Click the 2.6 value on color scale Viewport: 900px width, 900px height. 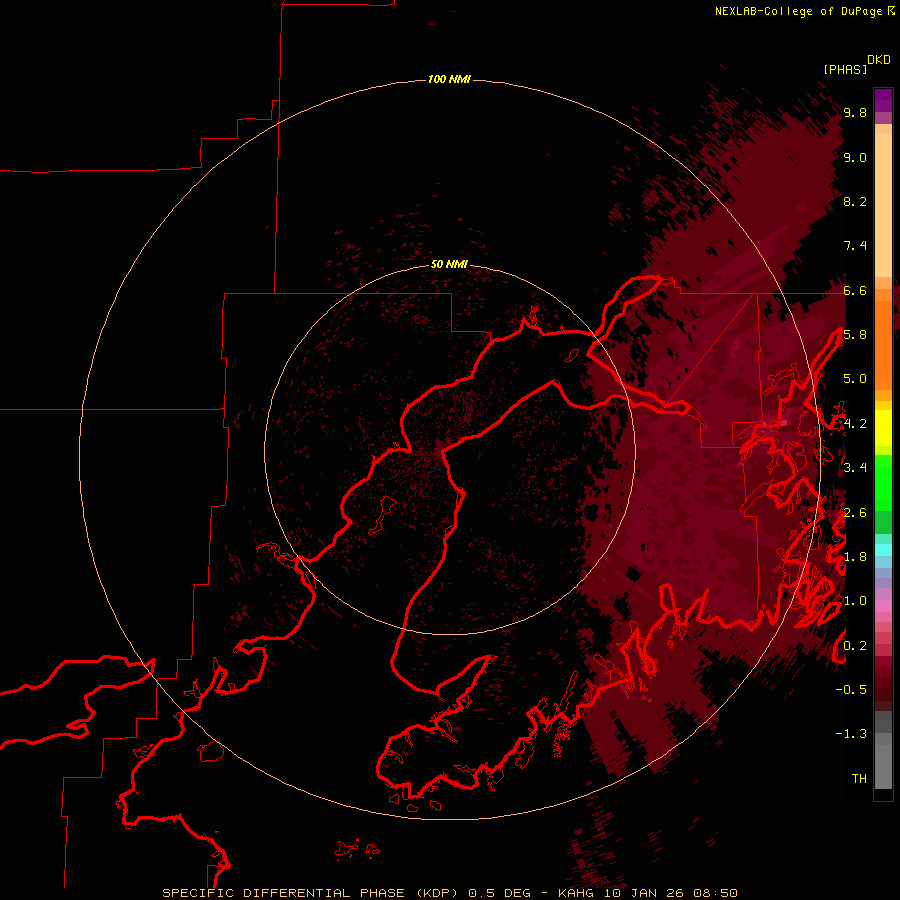point(855,512)
